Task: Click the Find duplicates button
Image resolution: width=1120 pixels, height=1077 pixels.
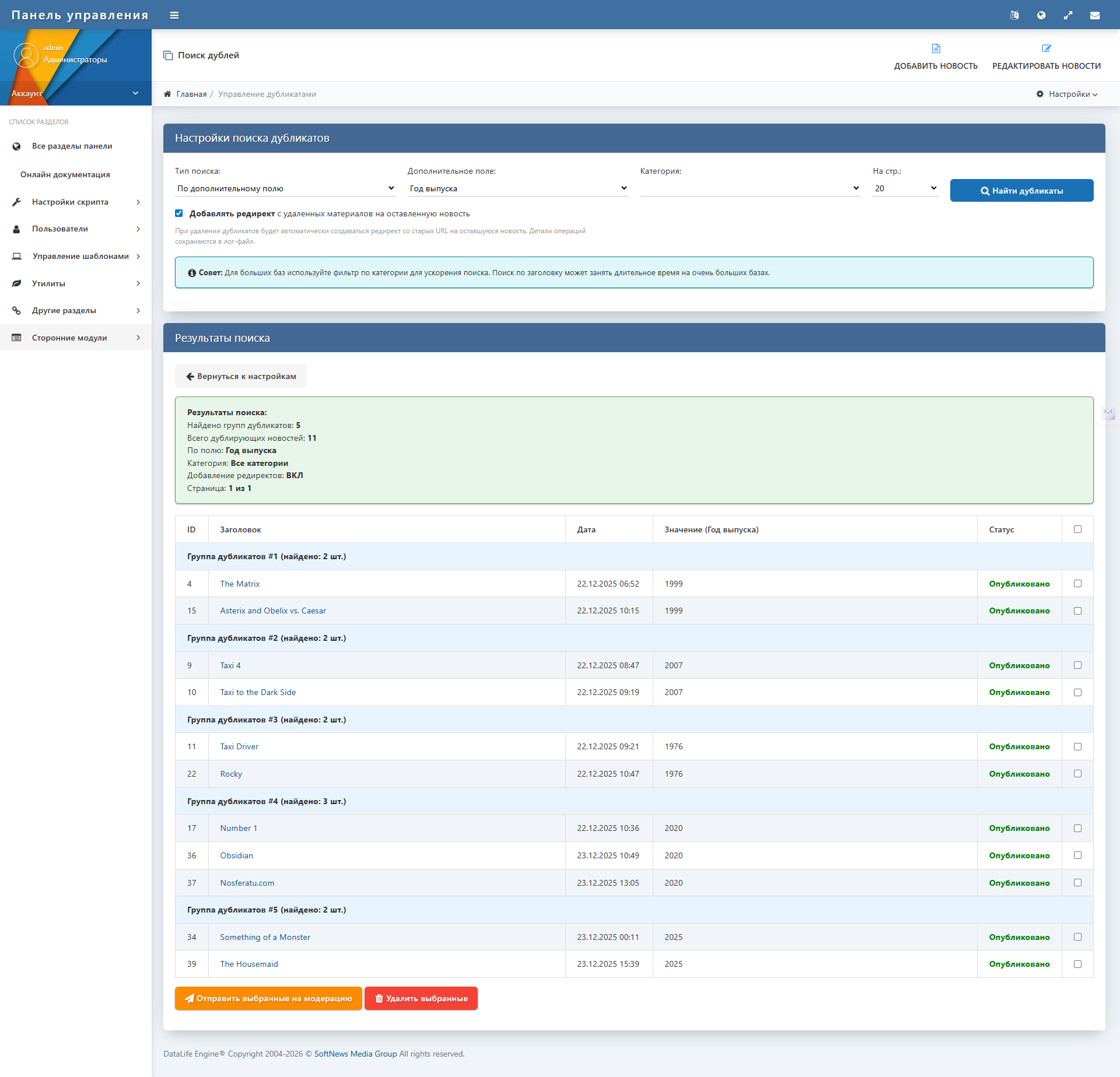Action: (x=1021, y=191)
